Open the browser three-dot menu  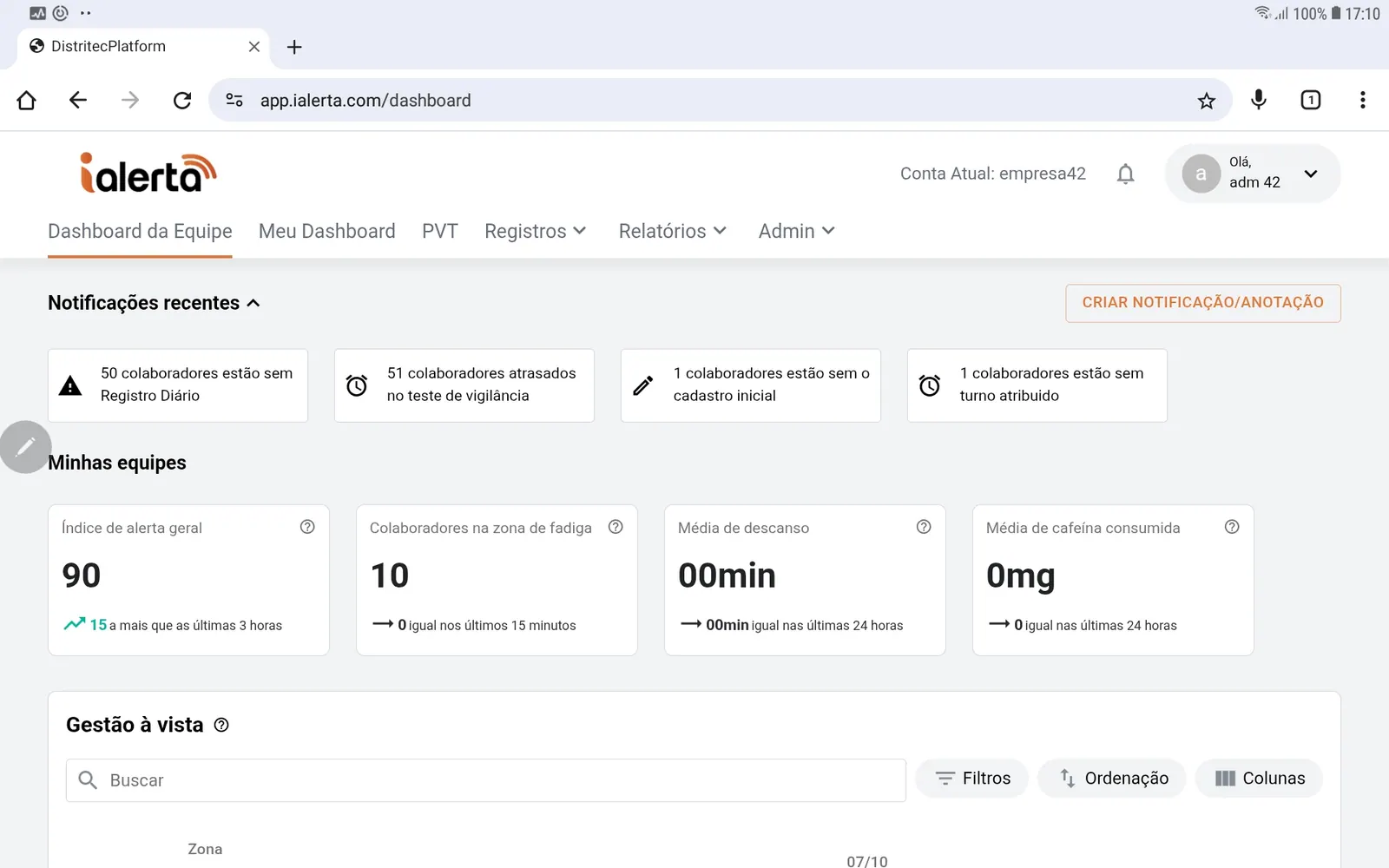click(1363, 100)
